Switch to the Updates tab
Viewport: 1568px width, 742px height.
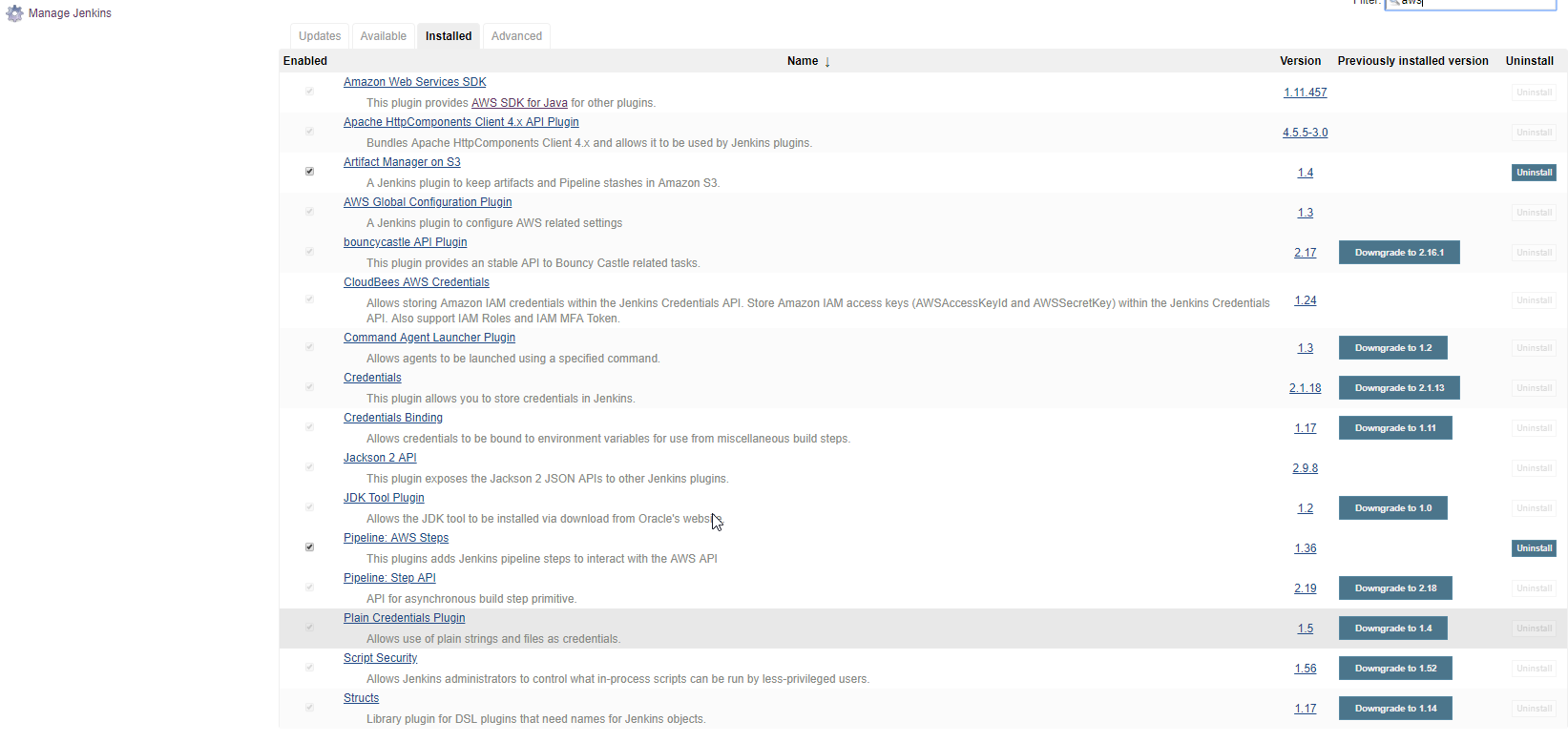320,36
